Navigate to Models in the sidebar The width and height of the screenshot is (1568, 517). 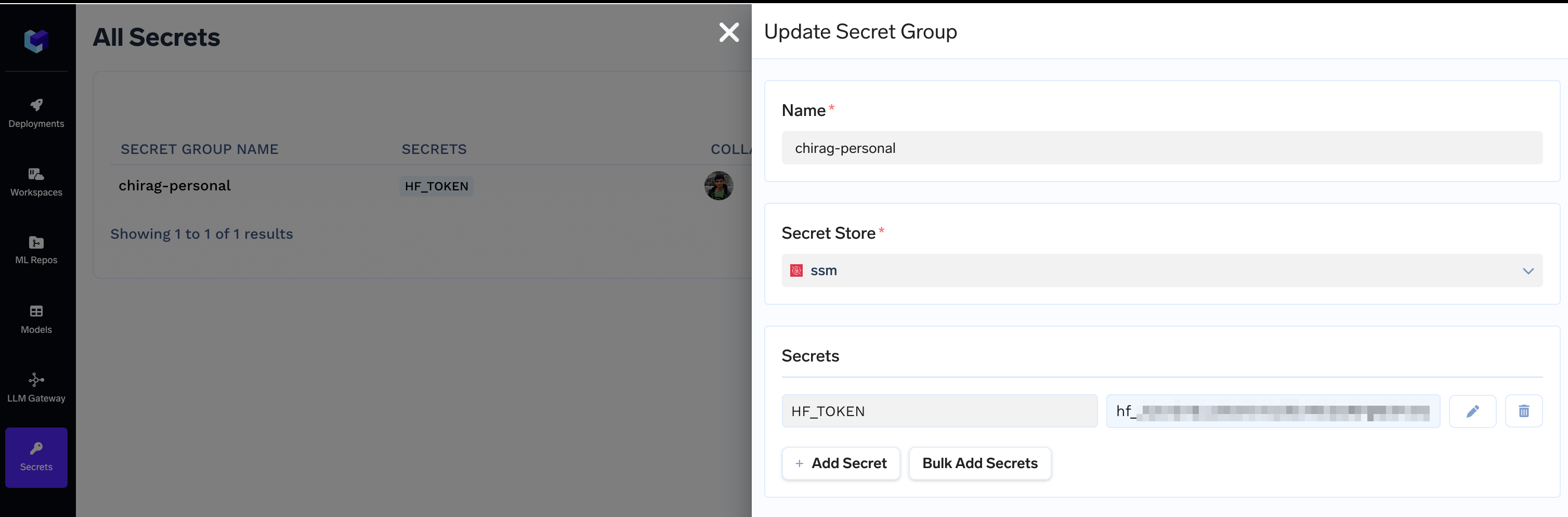pyautogui.click(x=36, y=319)
